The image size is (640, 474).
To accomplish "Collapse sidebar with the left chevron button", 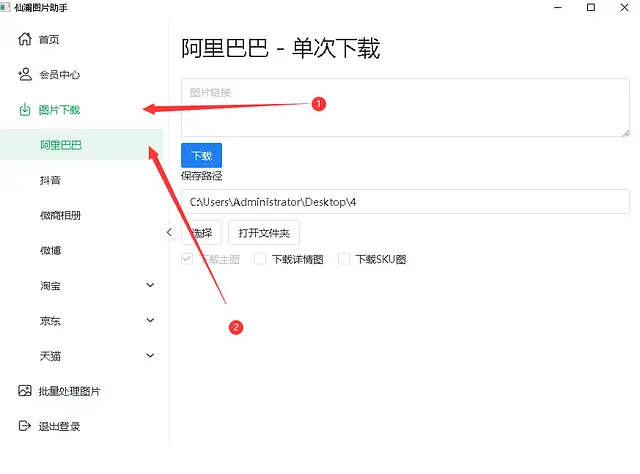I will (169, 232).
